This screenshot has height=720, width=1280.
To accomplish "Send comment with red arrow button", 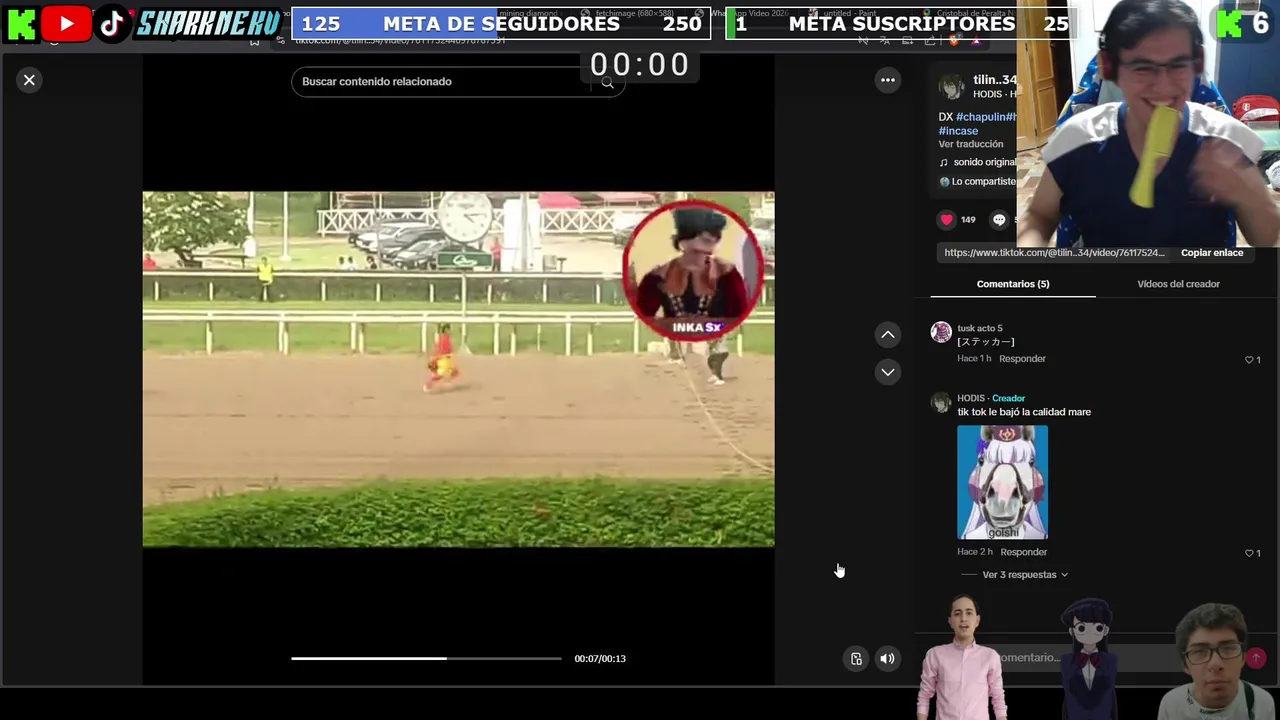I will coord(1256,658).
